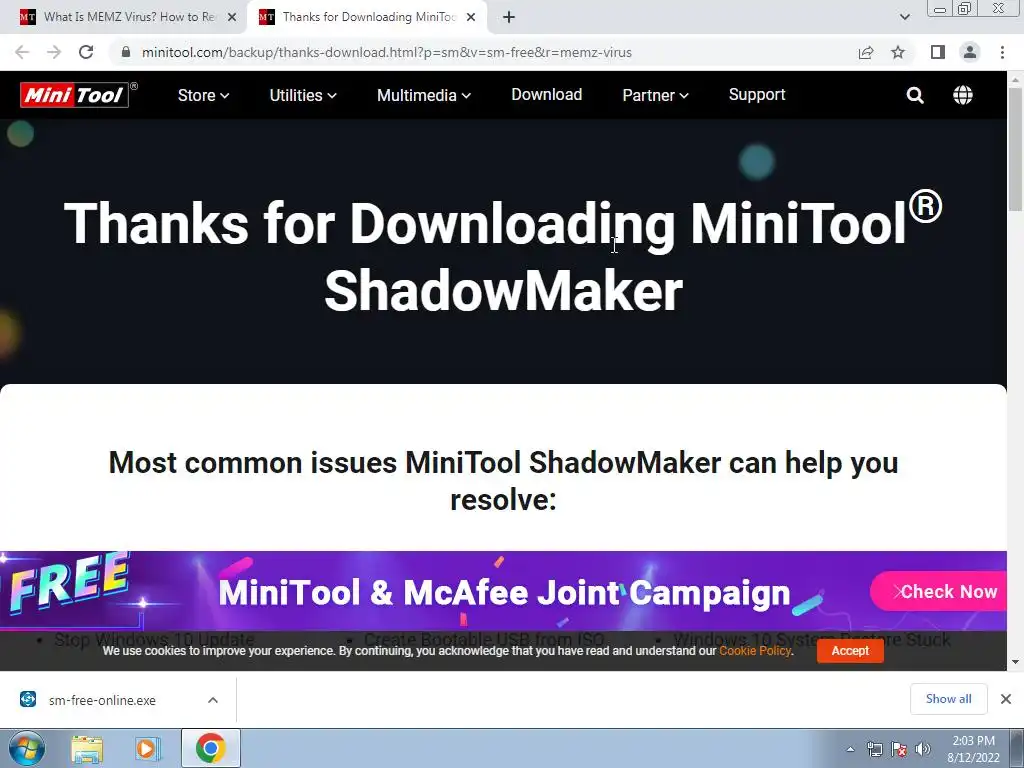The image size is (1024, 768).
Task: Open the Chrome profile avatar
Action: pos(970,52)
